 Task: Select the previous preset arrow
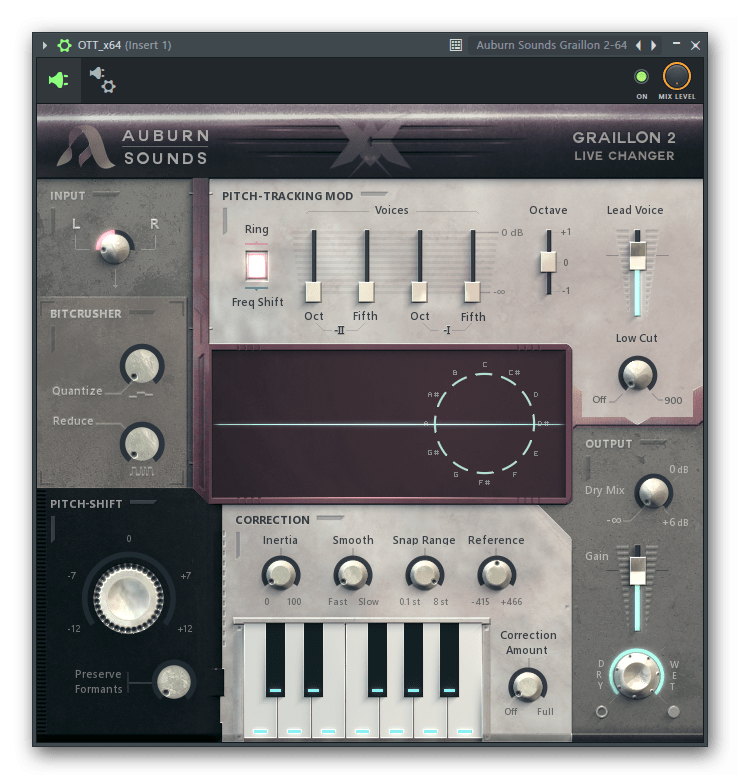[639, 45]
